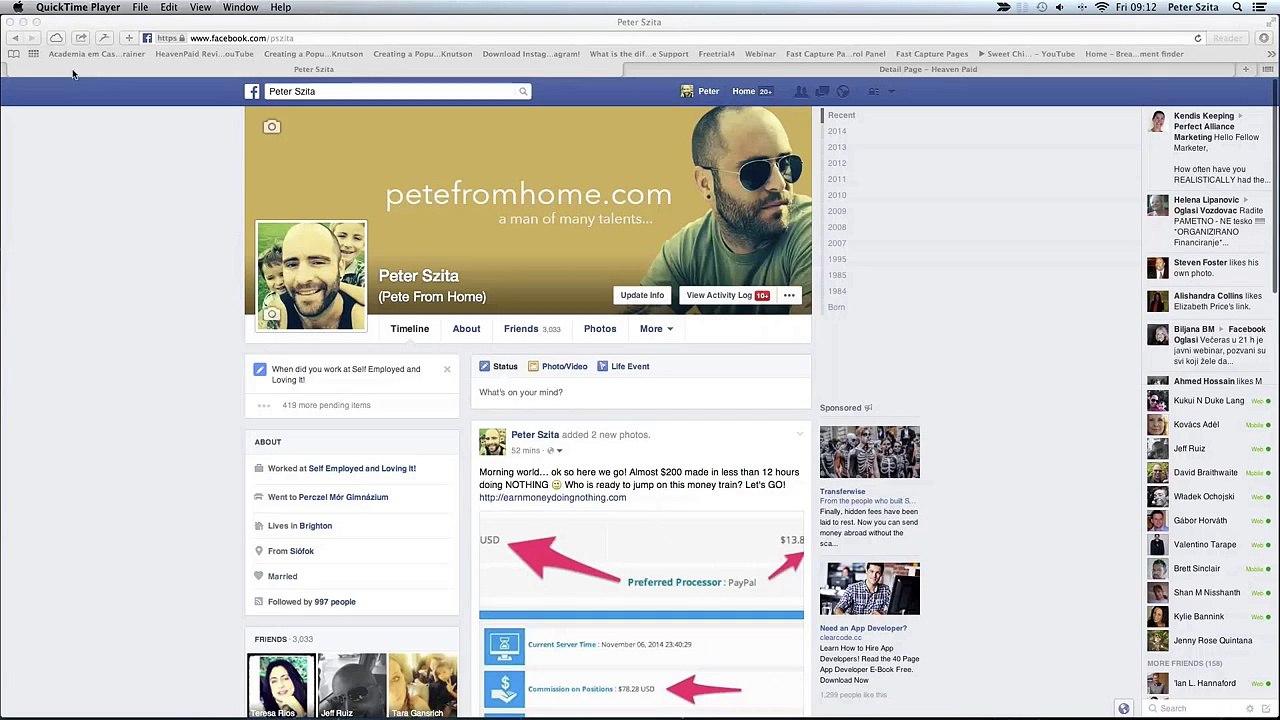1280x720 pixels.
Task: Open the View menu
Action: coord(200,7)
